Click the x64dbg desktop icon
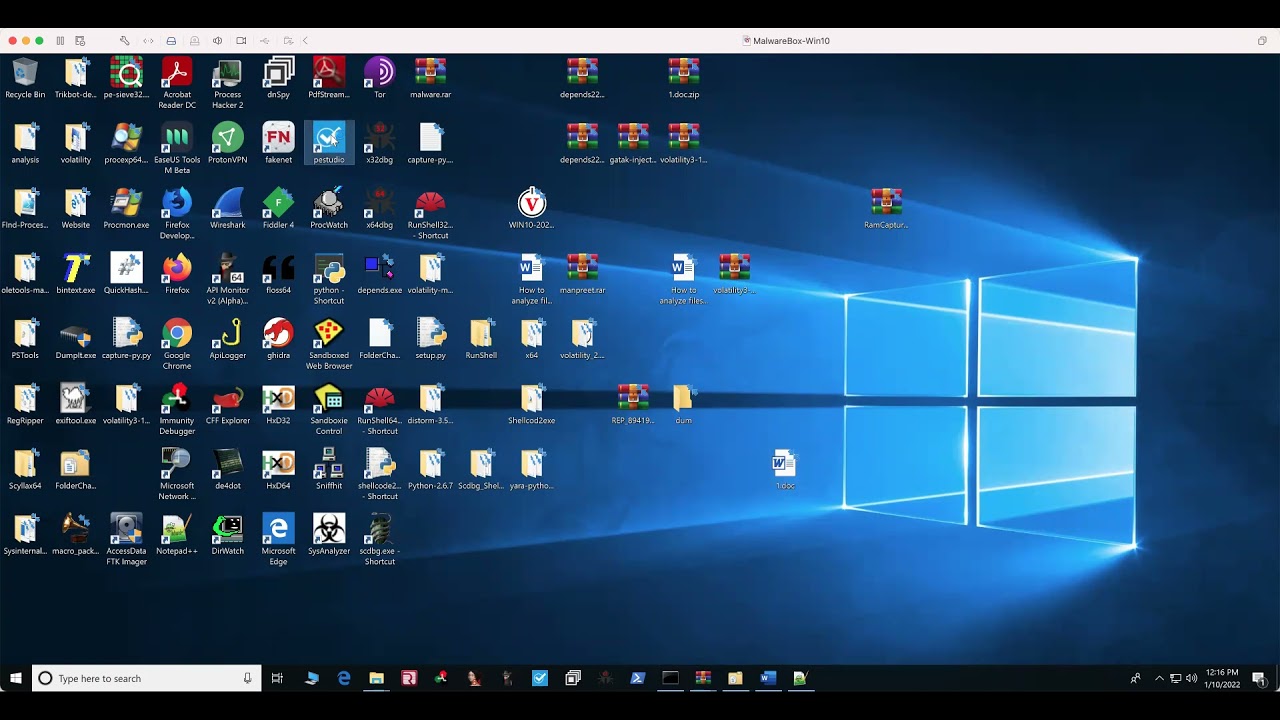1280x720 pixels. pos(379,208)
